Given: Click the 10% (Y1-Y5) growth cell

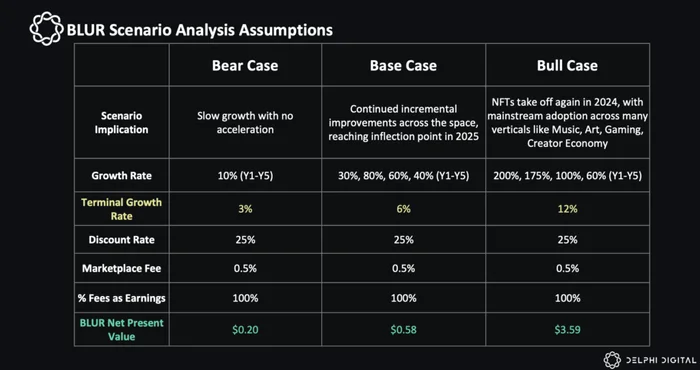Looking at the screenshot, I should [x=245, y=175].
